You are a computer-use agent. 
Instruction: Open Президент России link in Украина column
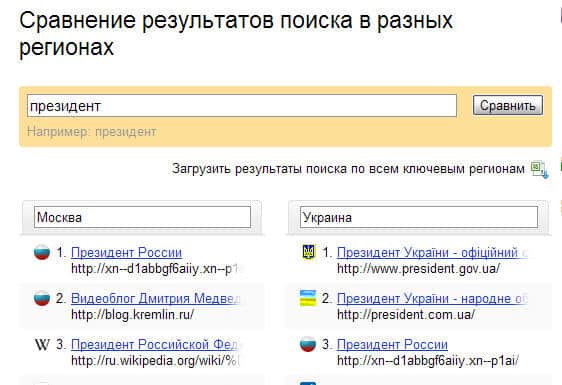coord(392,344)
